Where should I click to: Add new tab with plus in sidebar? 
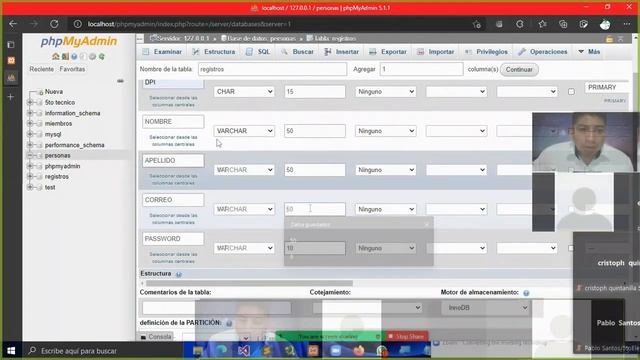tap(11, 97)
